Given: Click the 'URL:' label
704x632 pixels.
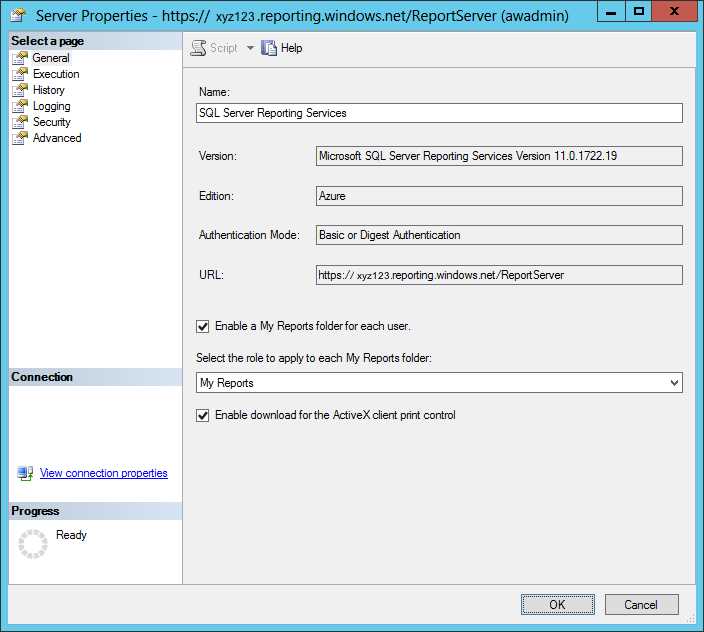Looking at the screenshot, I should (x=211, y=275).
